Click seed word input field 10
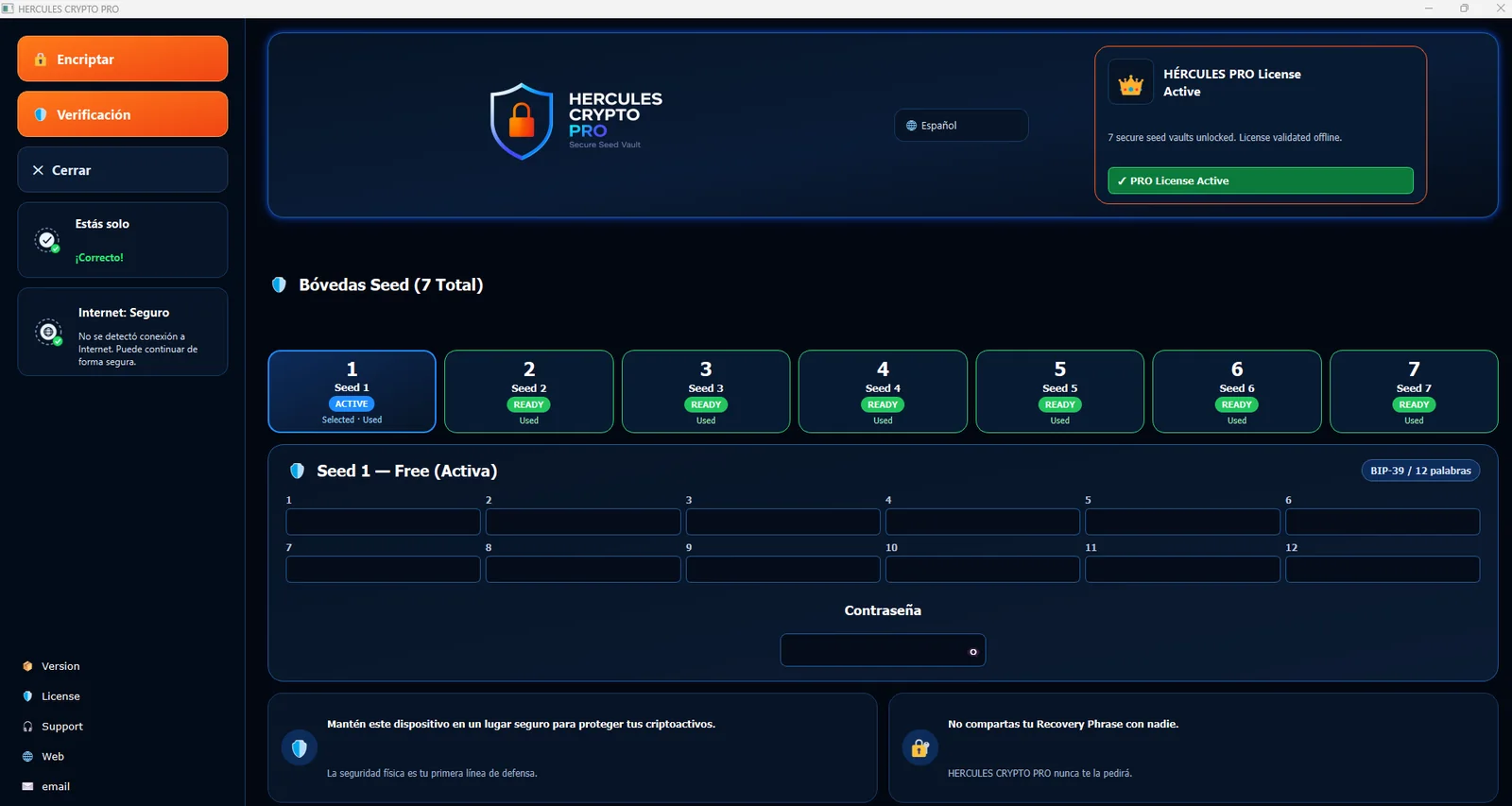1512x806 pixels. click(x=983, y=569)
